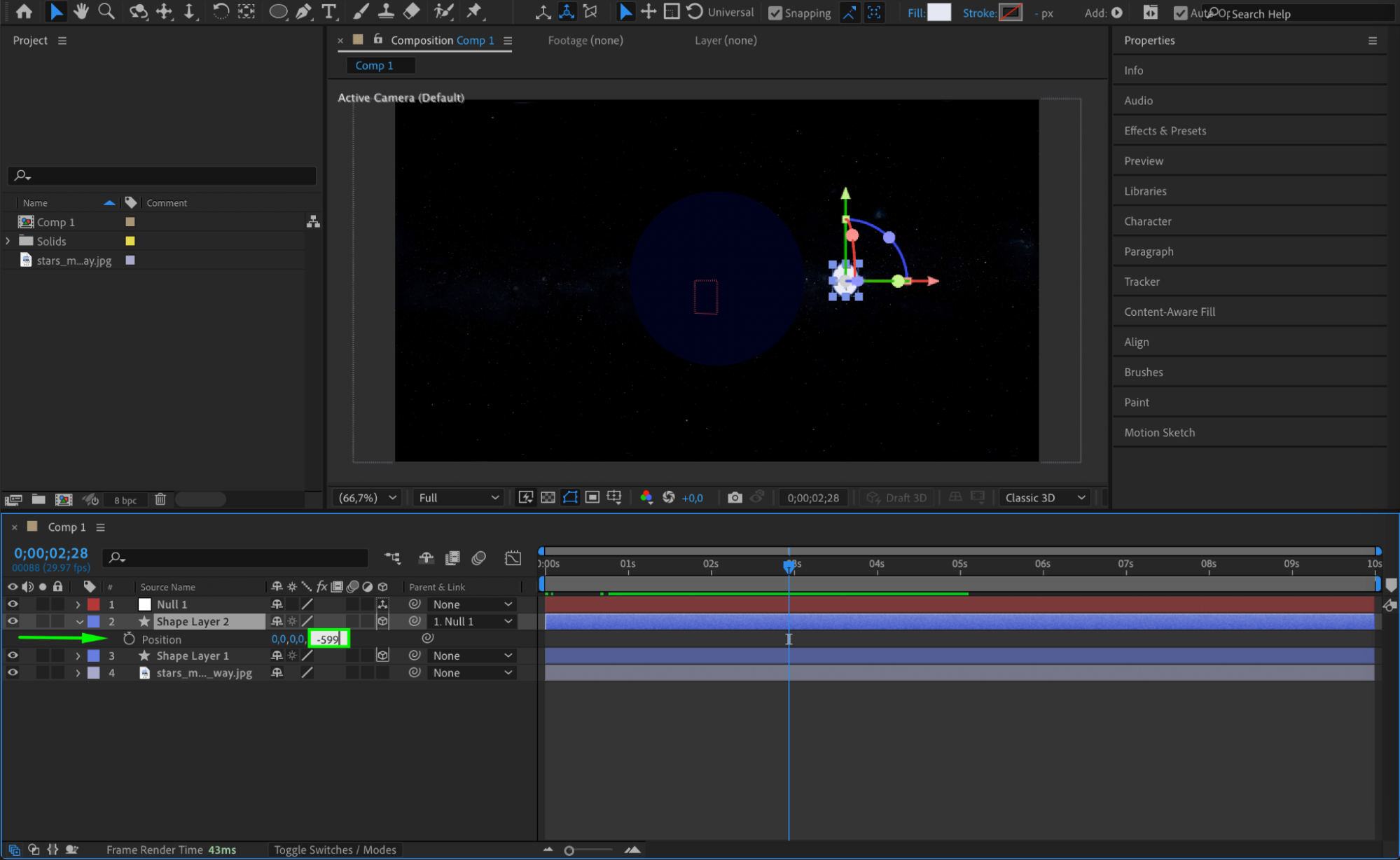The width and height of the screenshot is (1400, 860).
Task: Toggle motion blur enable icon in timeline
Action: pos(479,557)
